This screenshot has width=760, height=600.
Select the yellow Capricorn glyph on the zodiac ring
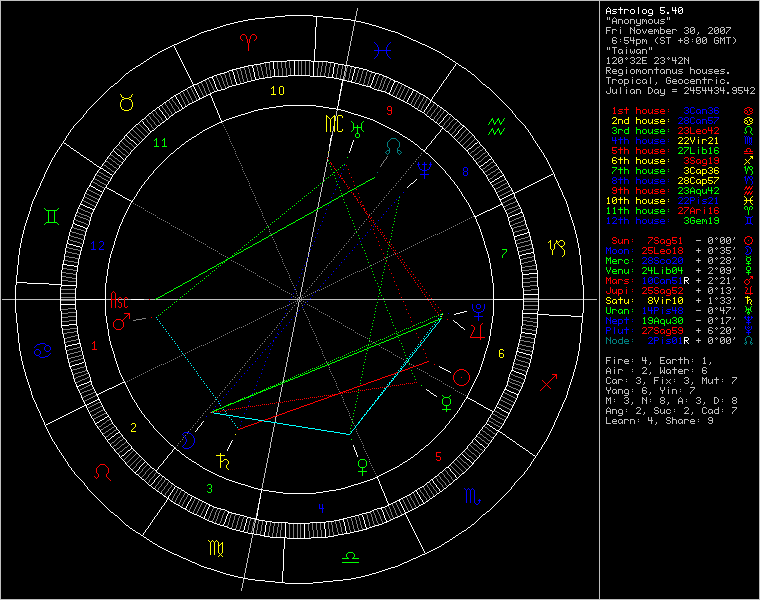pos(557,248)
